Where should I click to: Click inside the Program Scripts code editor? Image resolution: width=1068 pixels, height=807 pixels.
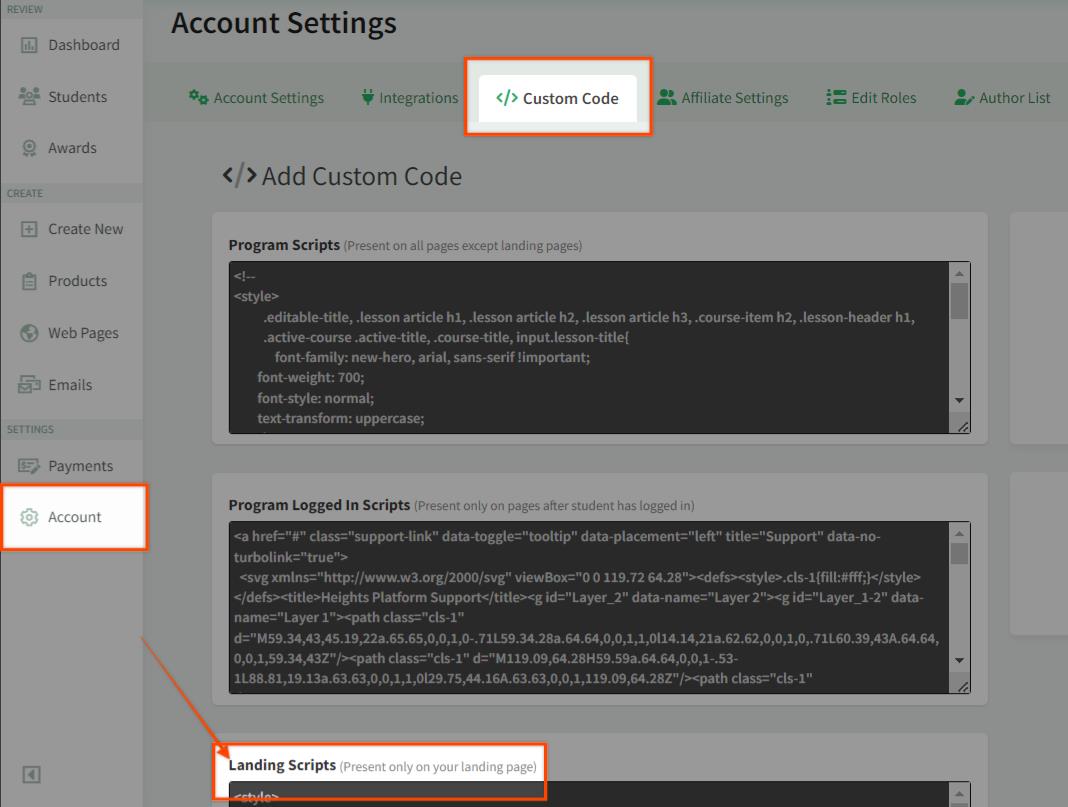point(588,347)
